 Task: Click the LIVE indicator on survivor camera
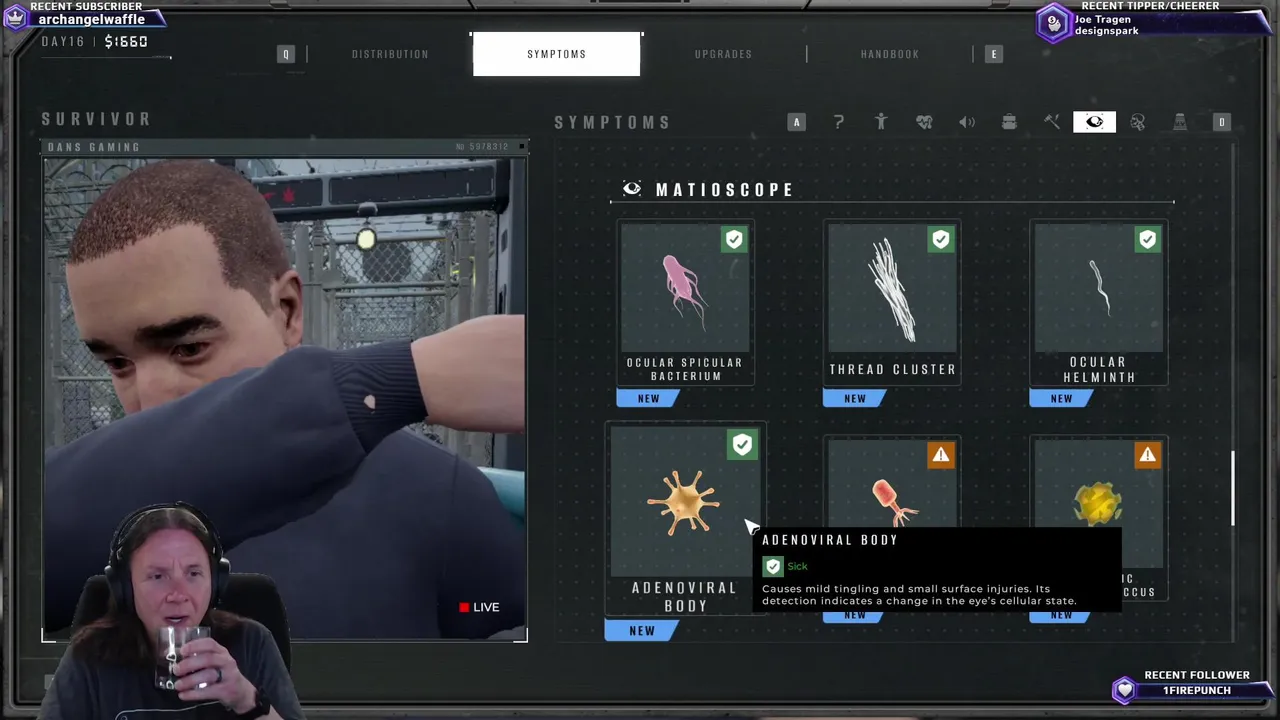(479, 607)
